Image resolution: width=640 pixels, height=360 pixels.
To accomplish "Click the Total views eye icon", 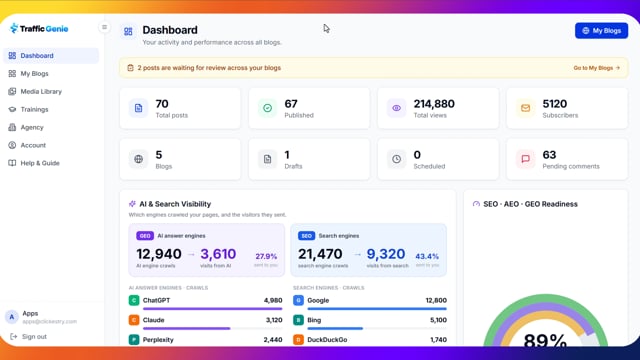I will pos(396,108).
